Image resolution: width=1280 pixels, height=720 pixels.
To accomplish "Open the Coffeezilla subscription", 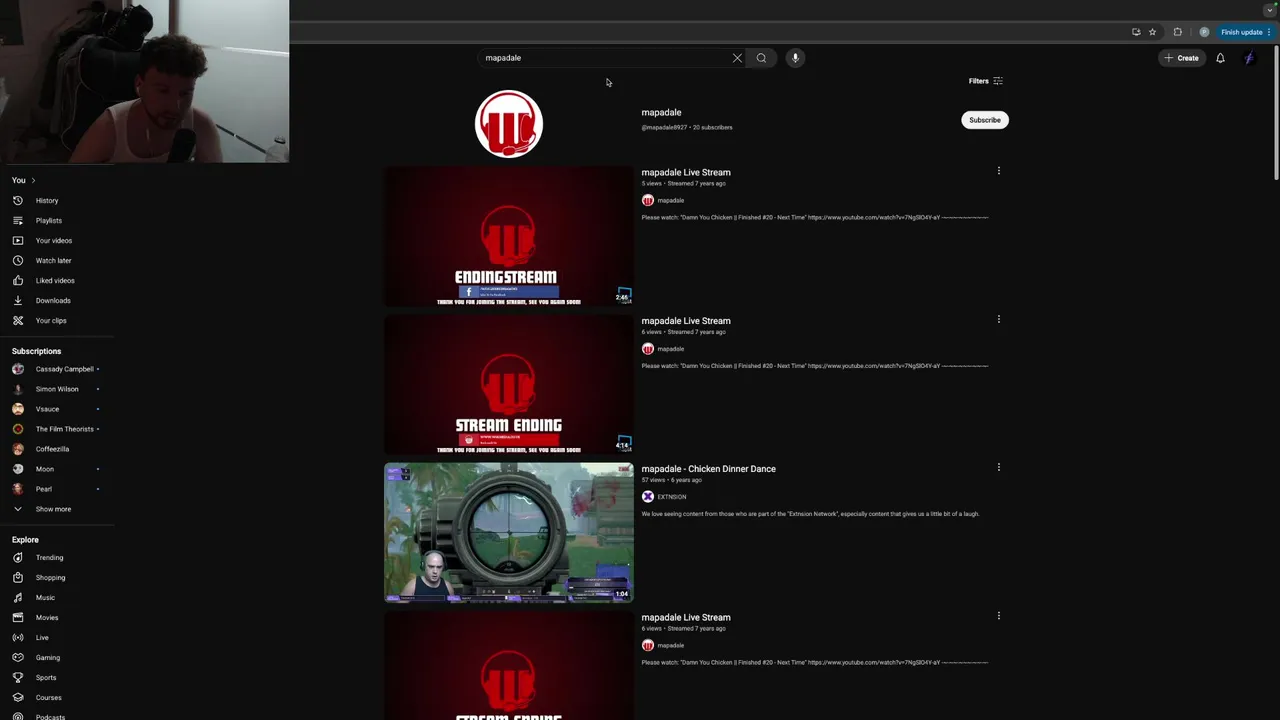I will point(57,449).
